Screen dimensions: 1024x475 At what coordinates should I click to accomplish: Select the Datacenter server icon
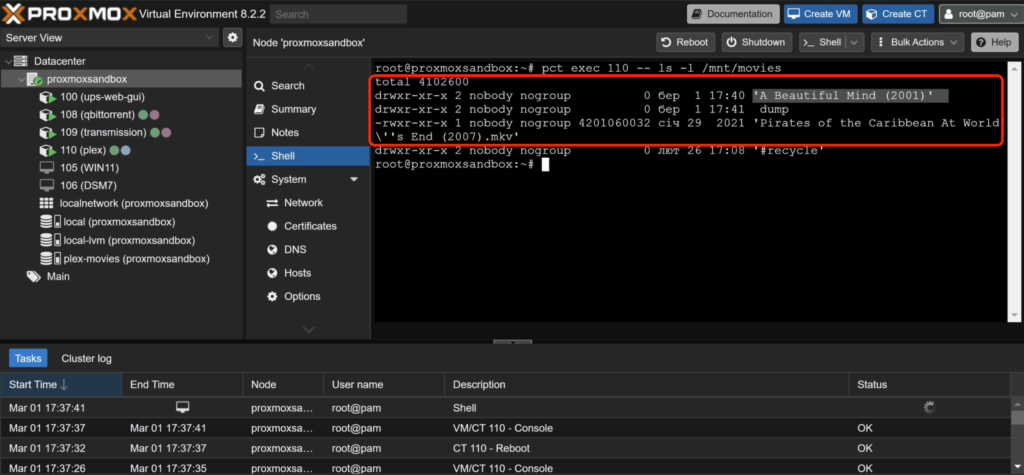(22, 61)
